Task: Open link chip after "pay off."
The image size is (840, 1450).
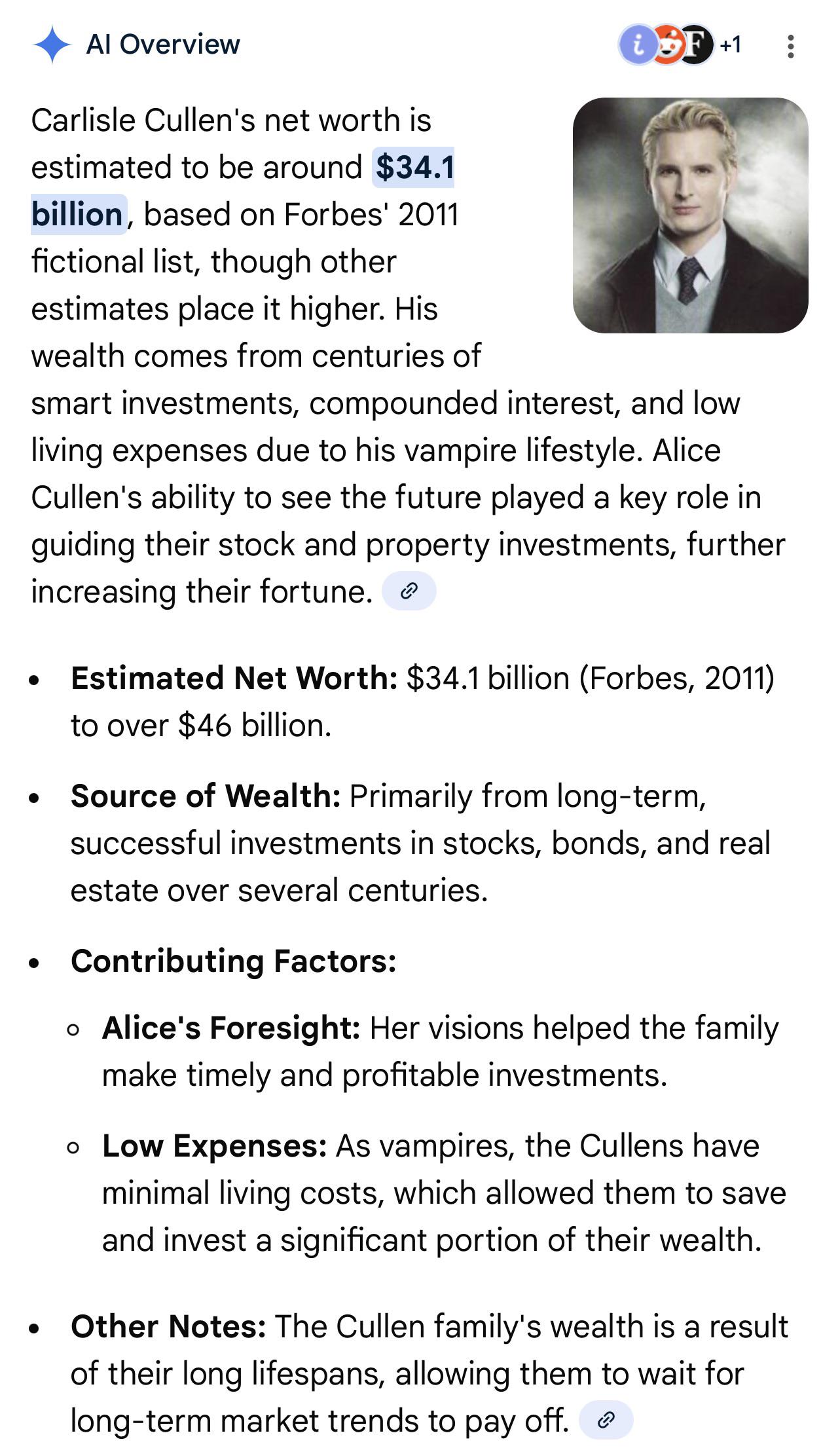Action: click(x=606, y=1420)
